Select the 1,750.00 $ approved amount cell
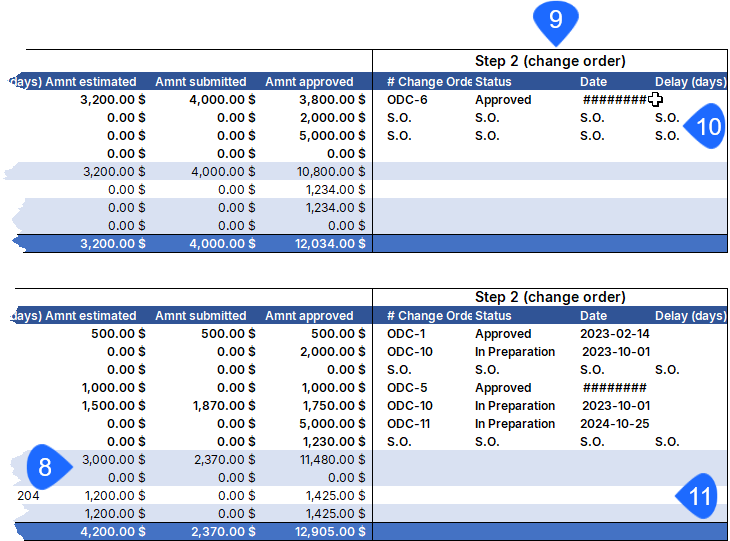The height and width of the screenshot is (541, 730). pyautogui.click(x=334, y=406)
